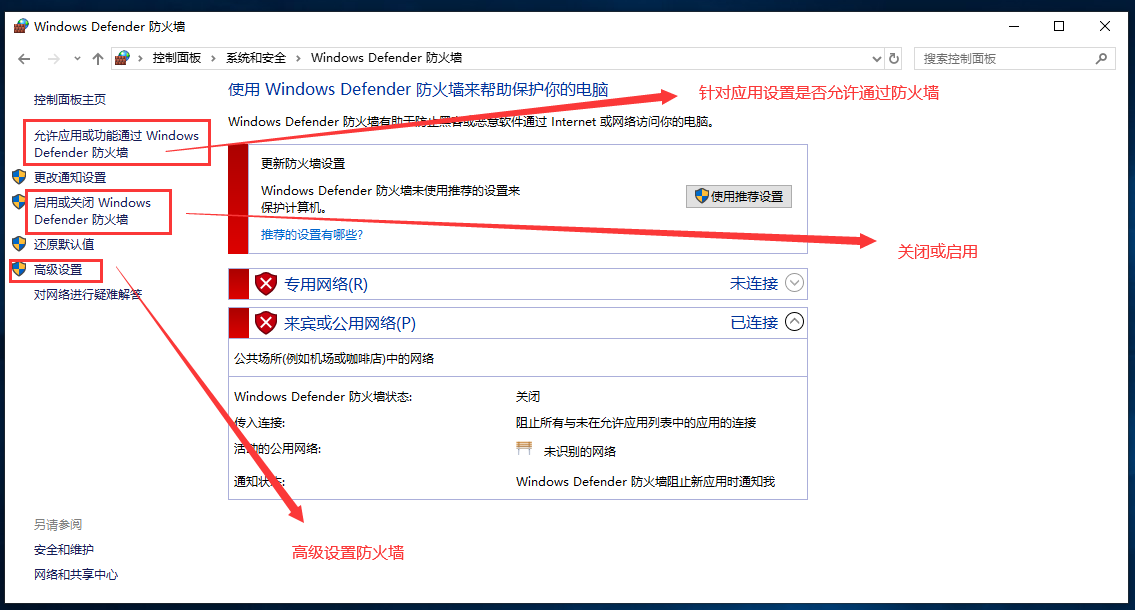The width and height of the screenshot is (1135, 610).
Task: Click shield icon beside 启用或关闭 Windows Defender
Action: 20,202
